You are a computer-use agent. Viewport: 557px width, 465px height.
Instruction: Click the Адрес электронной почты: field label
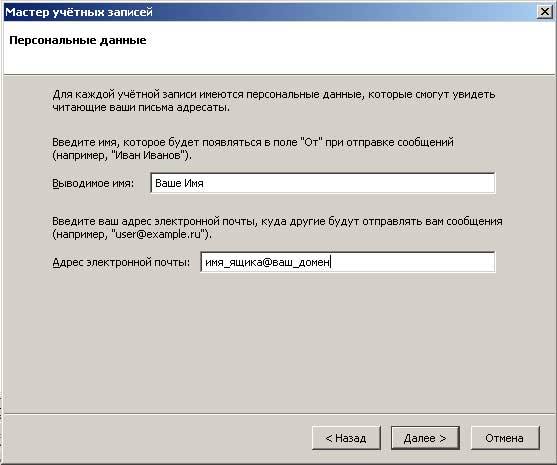click(121, 263)
